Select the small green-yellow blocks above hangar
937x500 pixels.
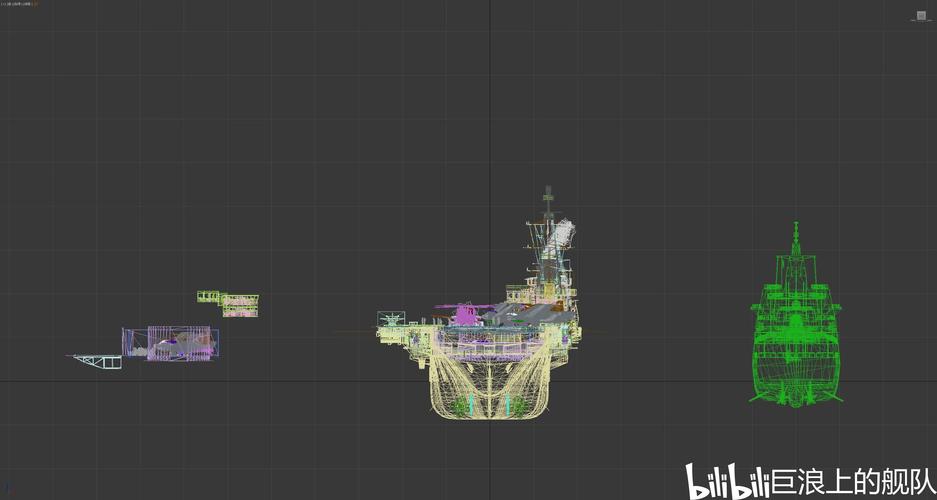pyautogui.click(x=228, y=303)
